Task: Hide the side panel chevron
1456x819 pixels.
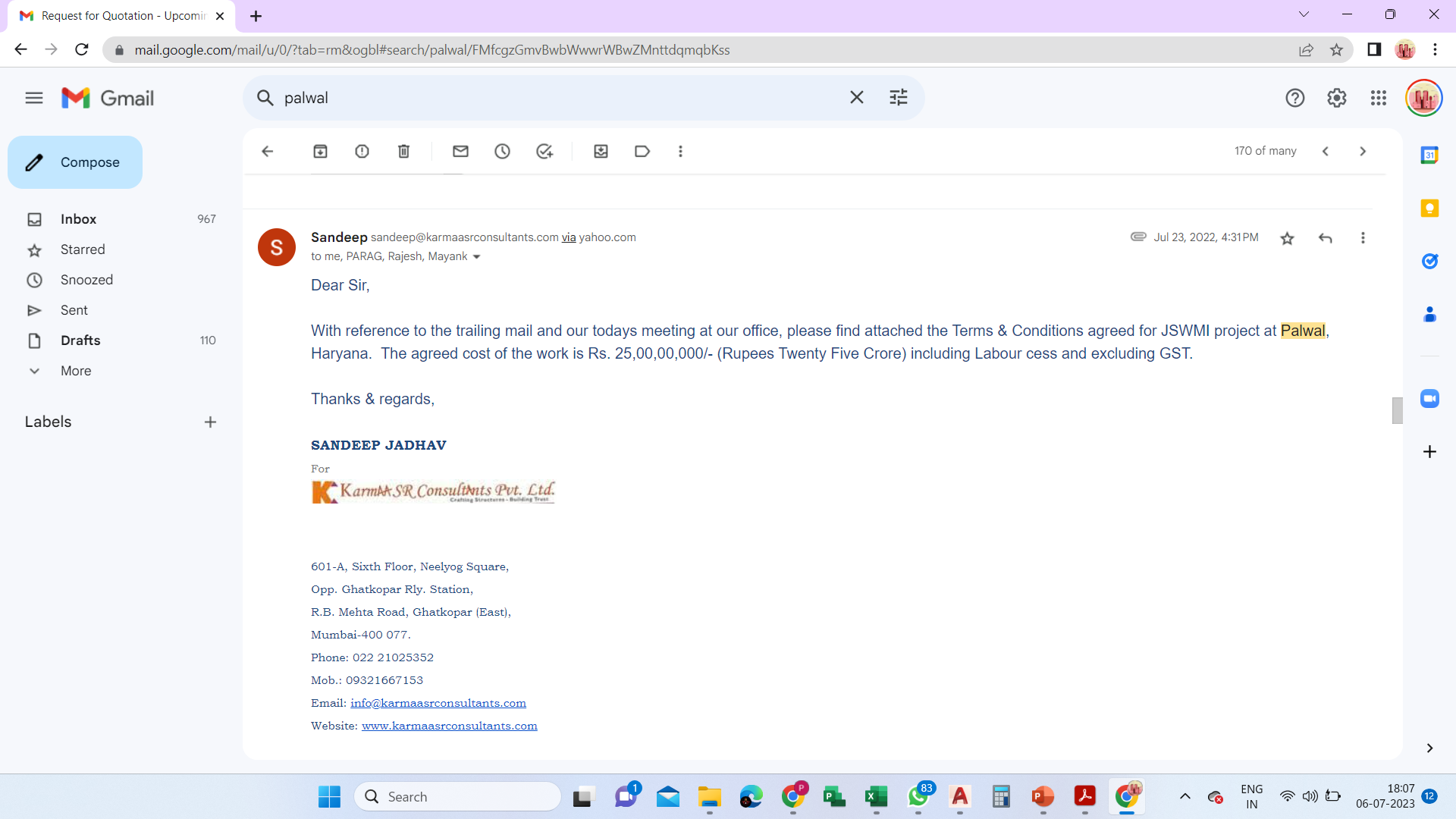Action: click(1429, 748)
